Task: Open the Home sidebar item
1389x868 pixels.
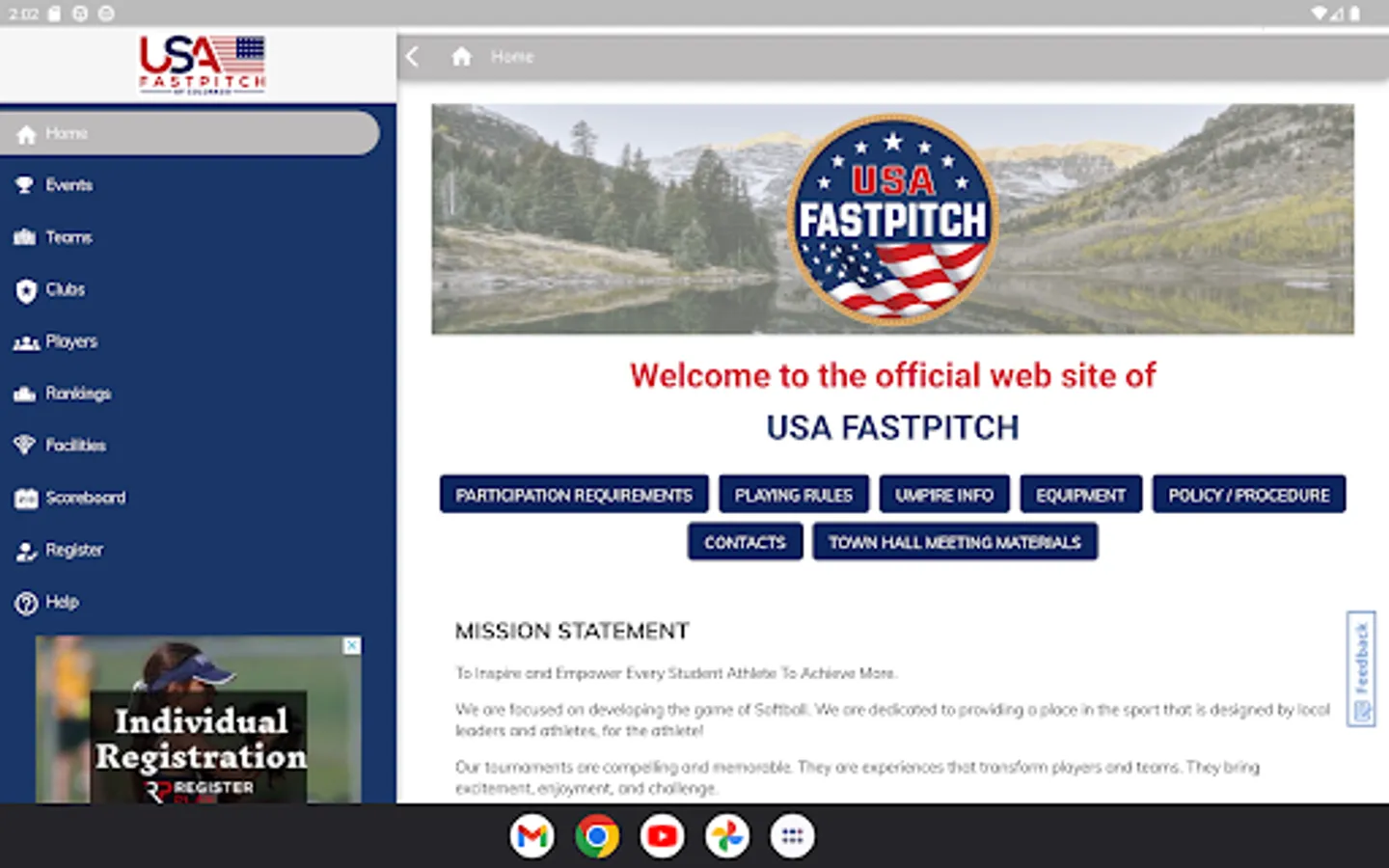Action: (x=189, y=133)
